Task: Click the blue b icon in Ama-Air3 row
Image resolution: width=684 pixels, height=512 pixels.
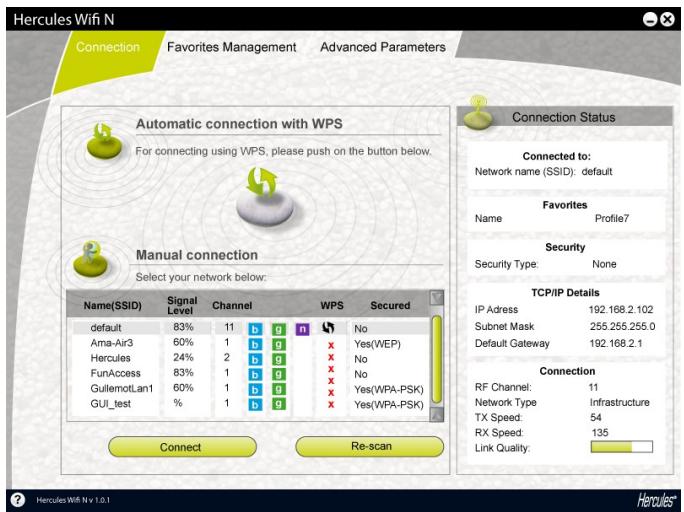Action: [x=255, y=345]
